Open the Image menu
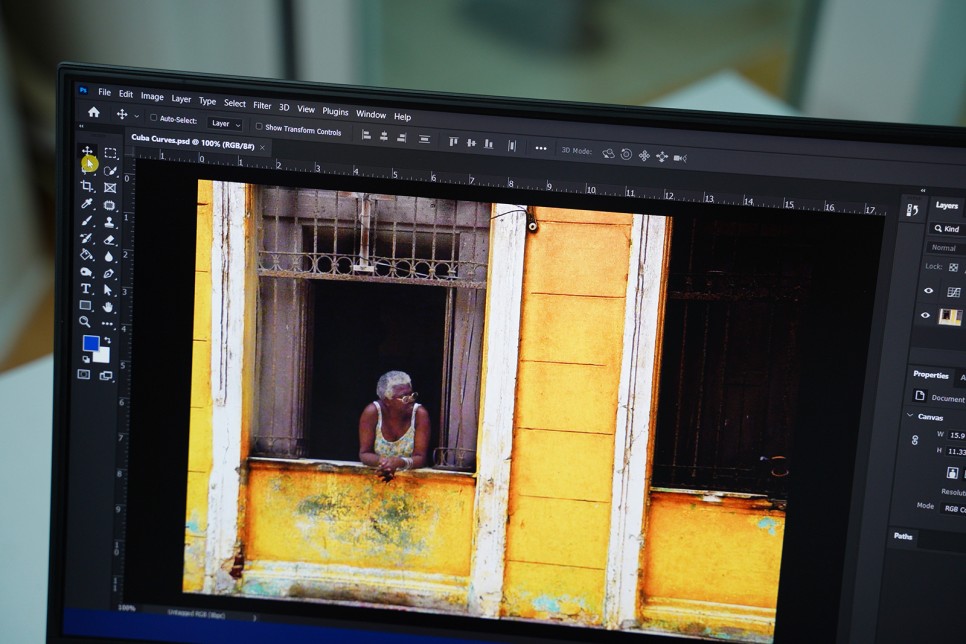This screenshot has width=966, height=644. coord(152,96)
